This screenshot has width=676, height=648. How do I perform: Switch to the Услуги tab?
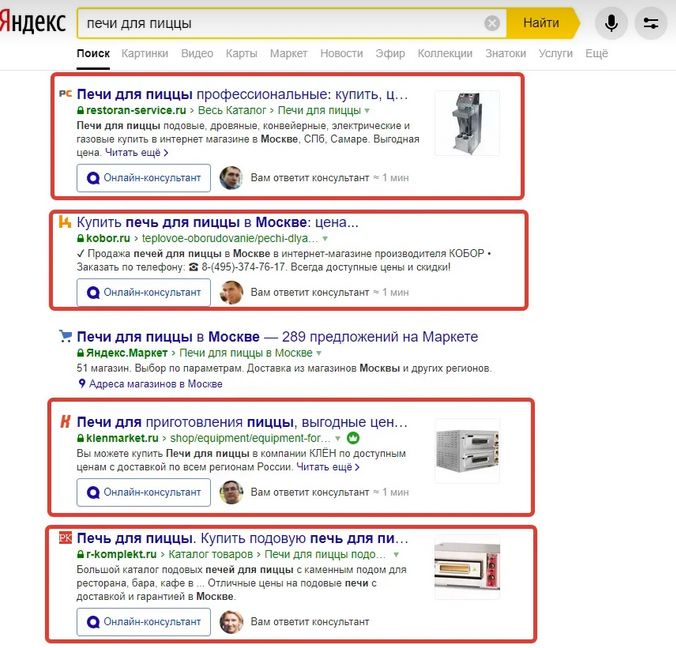(555, 53)
